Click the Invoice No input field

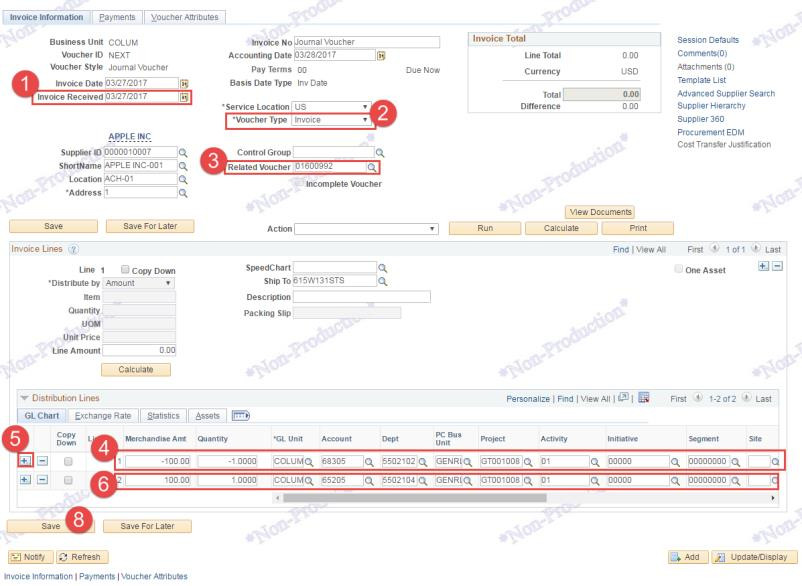(x=366, y=42)
